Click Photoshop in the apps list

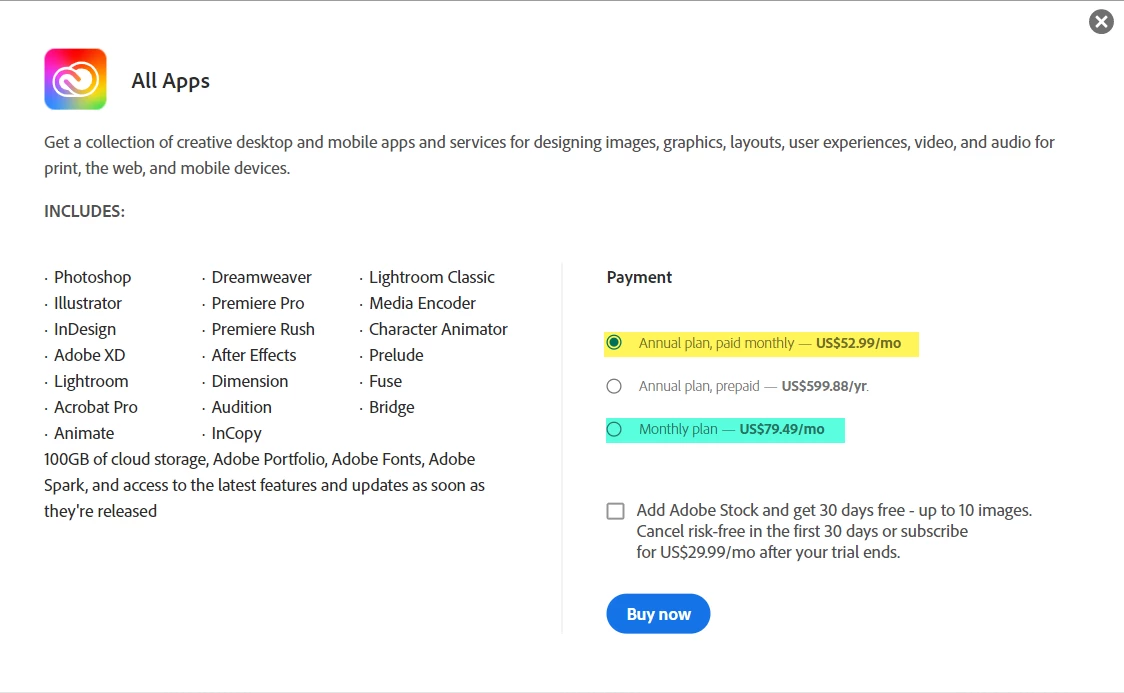[x=92, y=277]
